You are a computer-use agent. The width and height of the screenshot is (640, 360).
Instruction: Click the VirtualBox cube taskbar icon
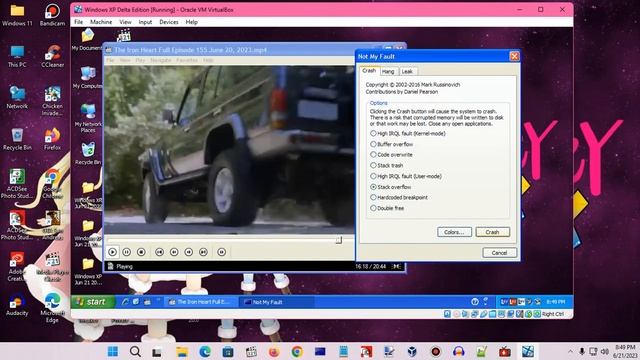412,351
